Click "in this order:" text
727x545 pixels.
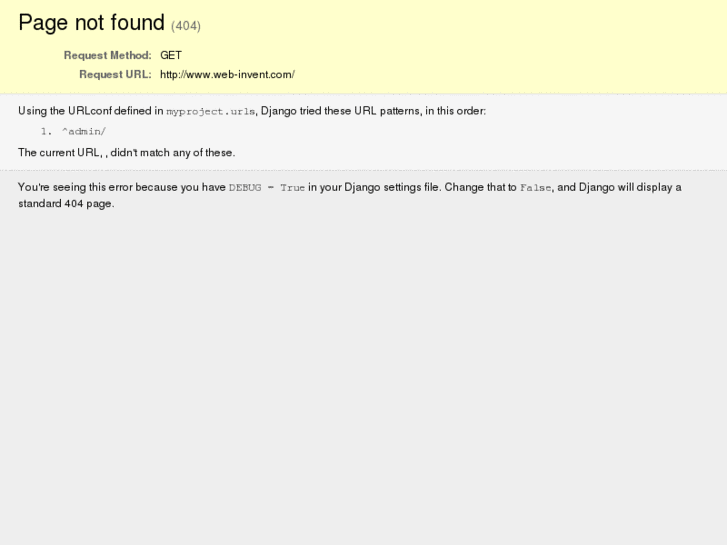click(x=455, y=111)
